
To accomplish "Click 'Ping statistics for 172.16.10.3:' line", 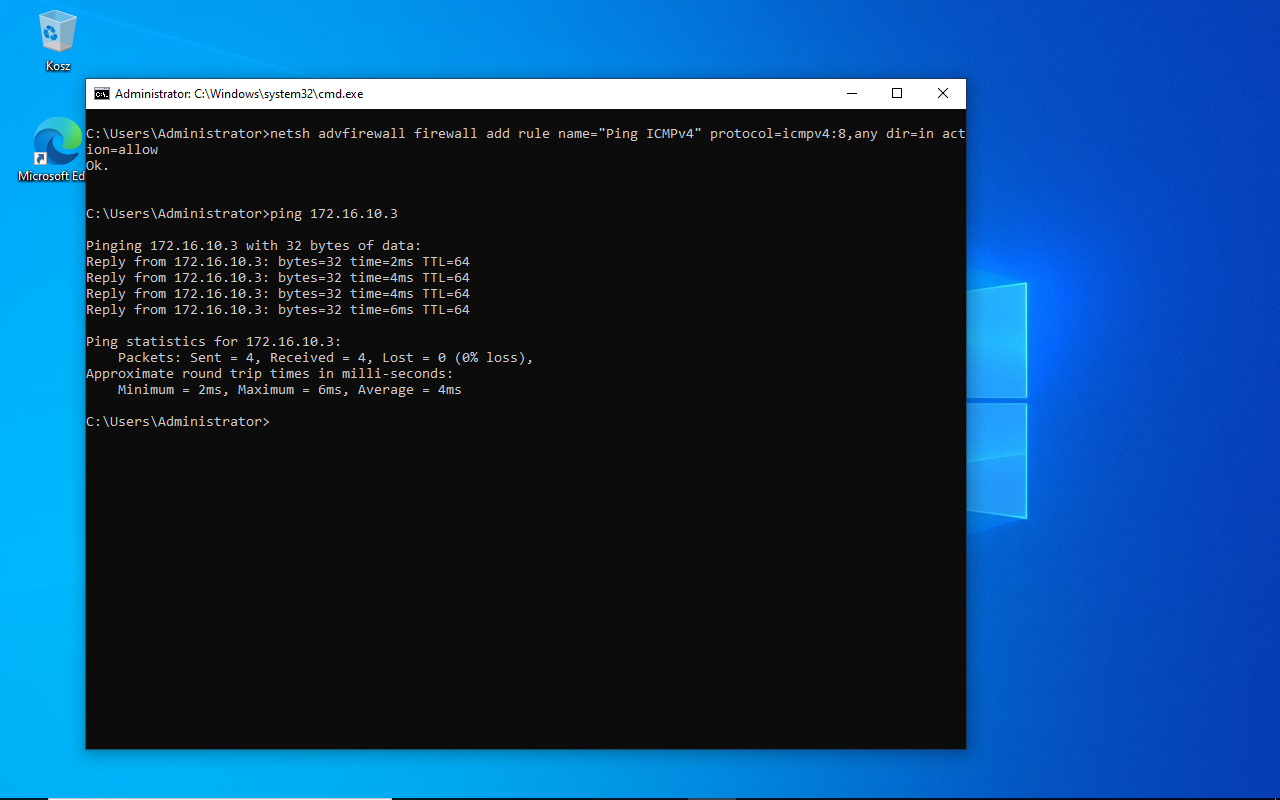I will point(214,342).
